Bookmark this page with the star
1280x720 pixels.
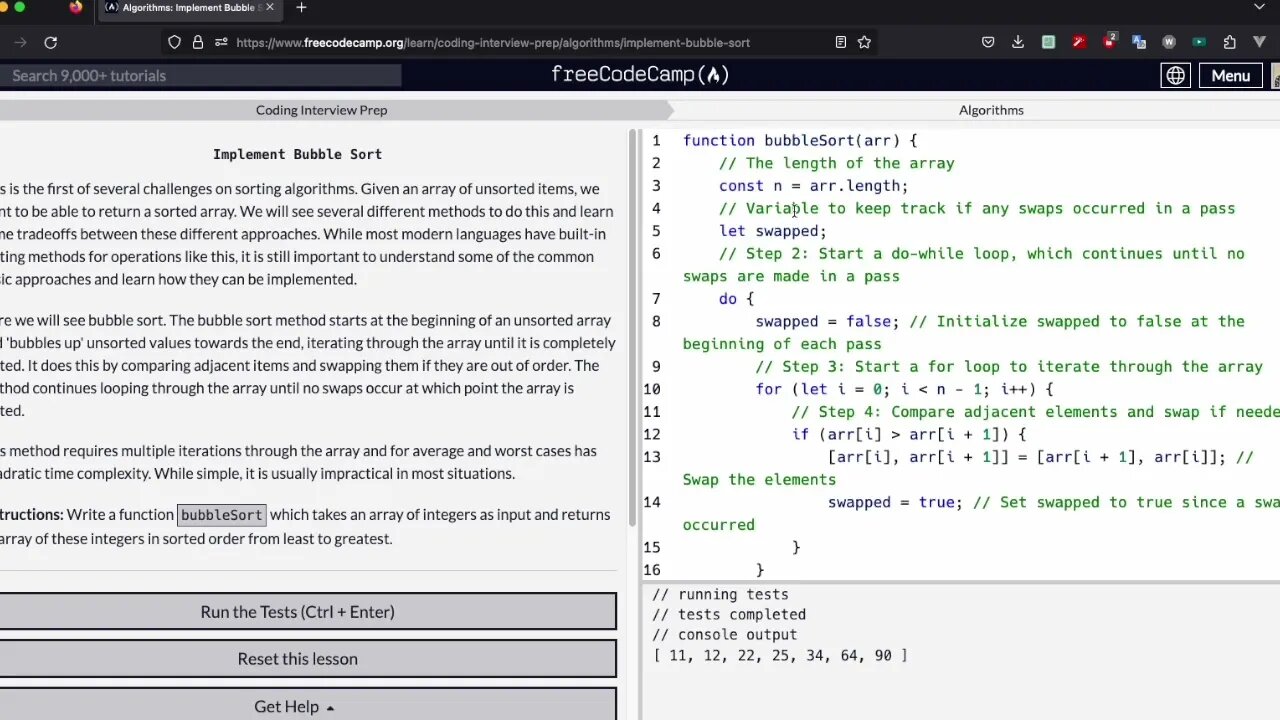pyautogui.click(x=864, y=42)
